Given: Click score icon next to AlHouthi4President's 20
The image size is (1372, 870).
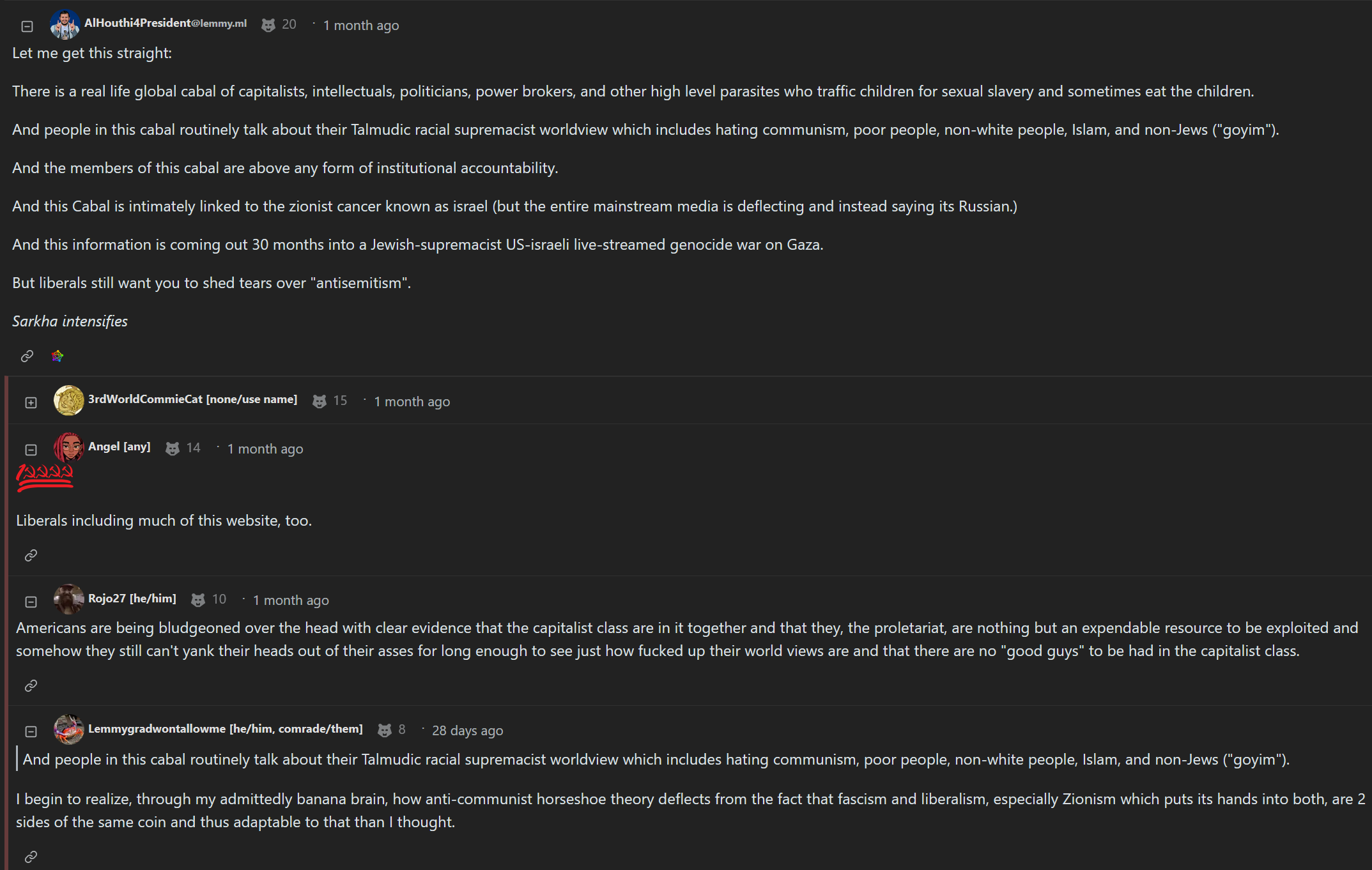Looking at the screenshot, I should tap(268, 25).
